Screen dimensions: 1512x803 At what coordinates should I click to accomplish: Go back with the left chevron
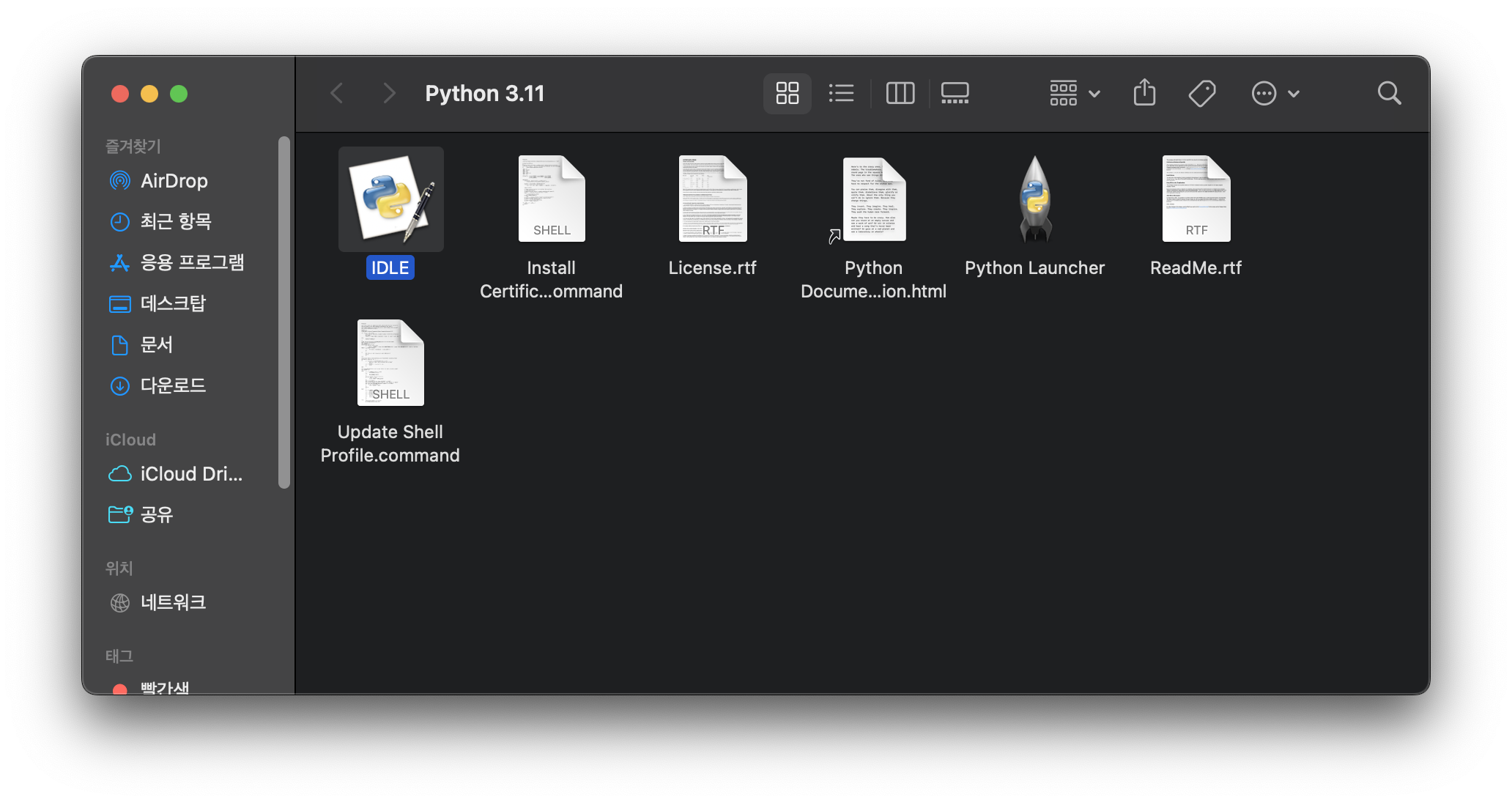(337, 93)
